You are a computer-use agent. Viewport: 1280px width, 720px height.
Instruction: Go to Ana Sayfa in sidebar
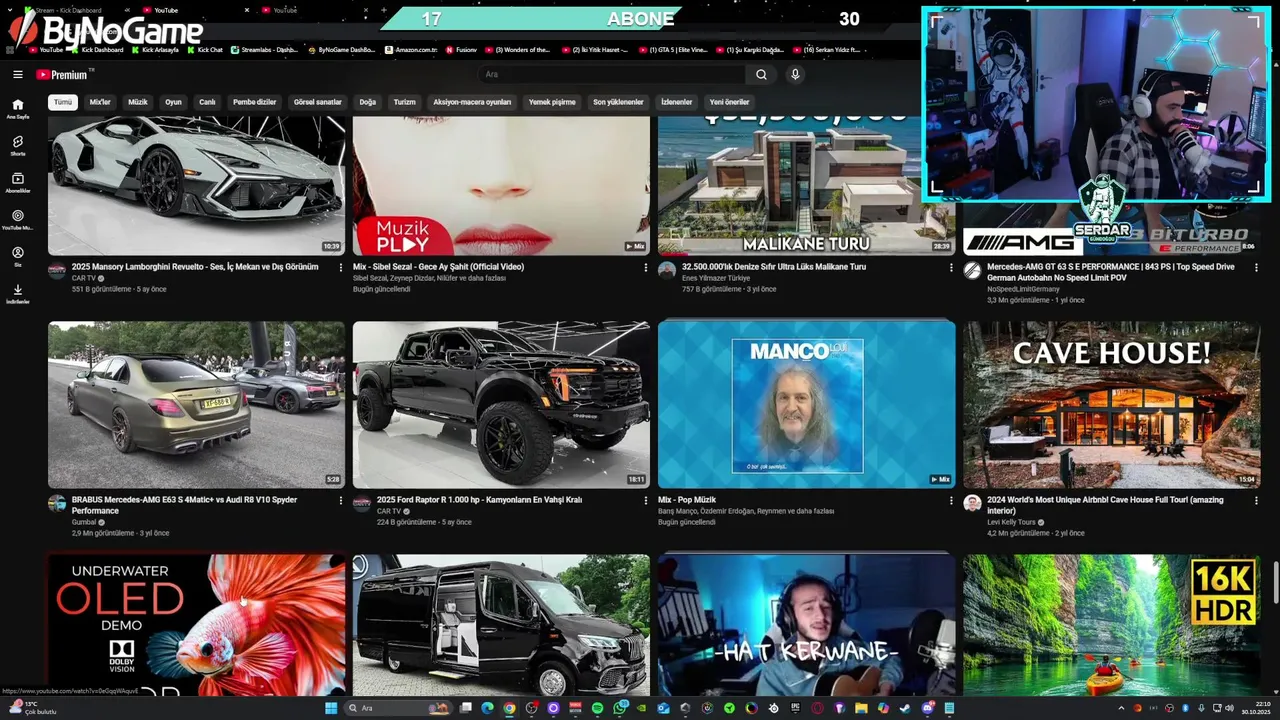(x=17, y=108)
